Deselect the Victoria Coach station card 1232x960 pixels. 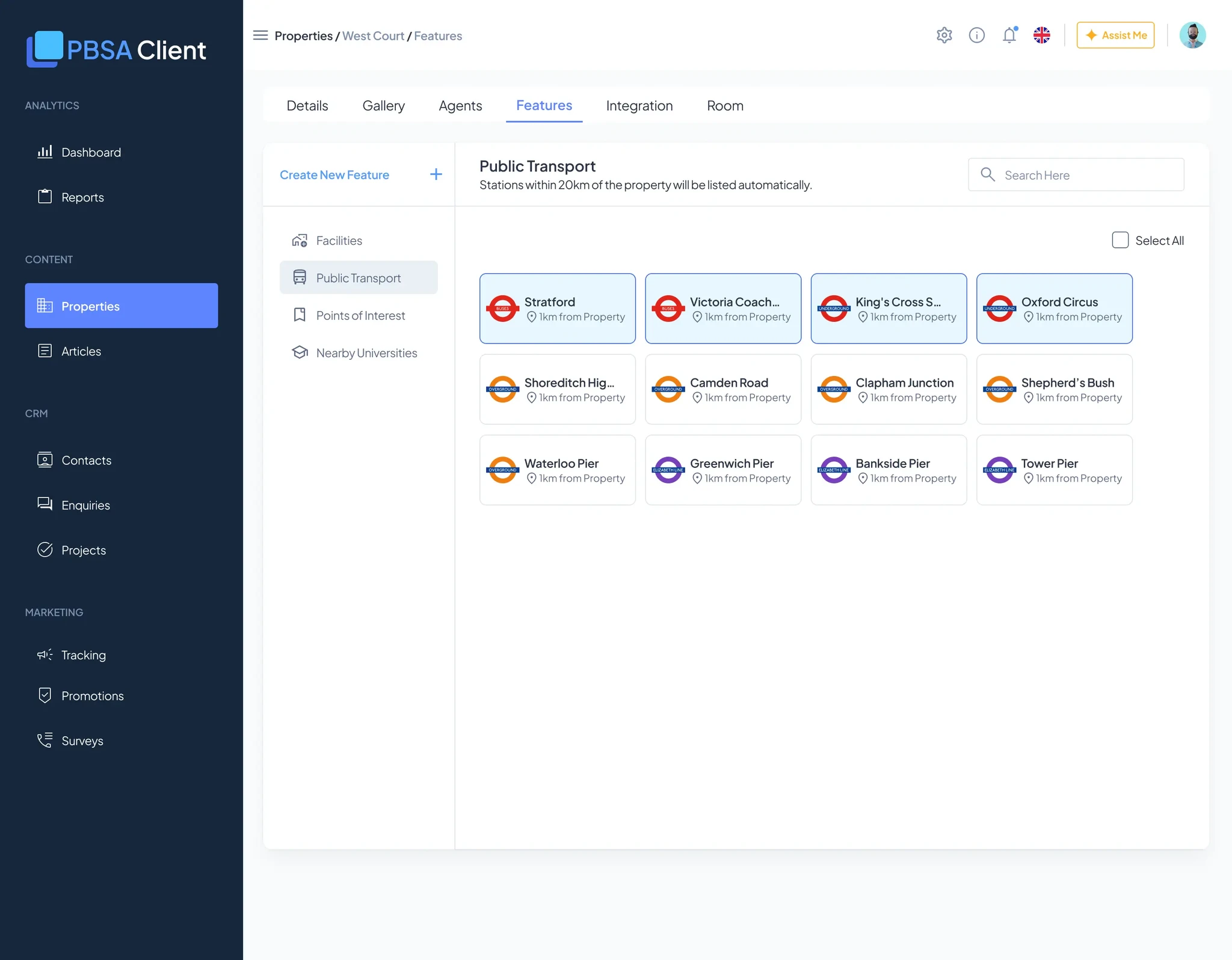723,309
